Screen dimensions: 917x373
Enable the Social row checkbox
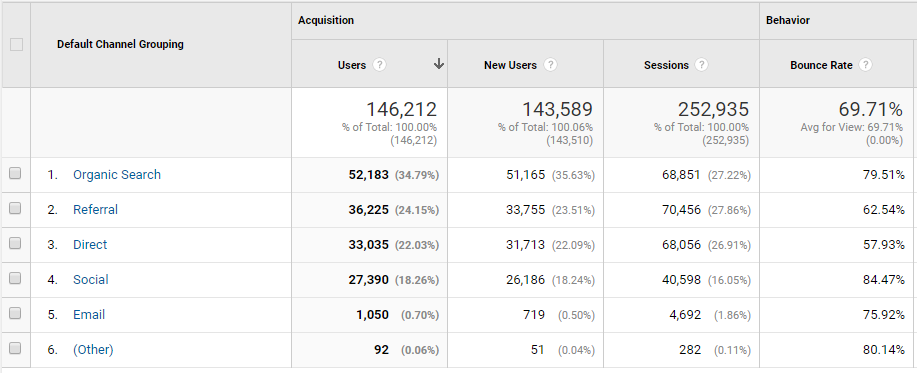coord(15,278)
